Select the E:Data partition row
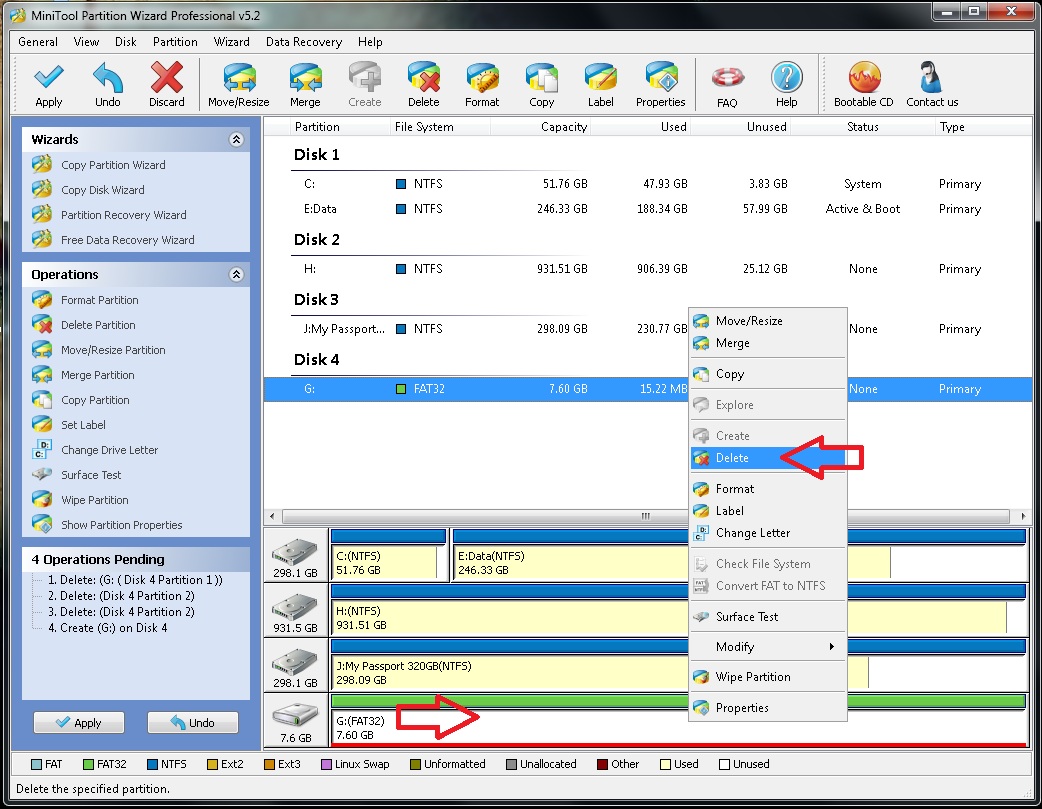This screenshot has height=809, width=1042. [x=648, y=209]
